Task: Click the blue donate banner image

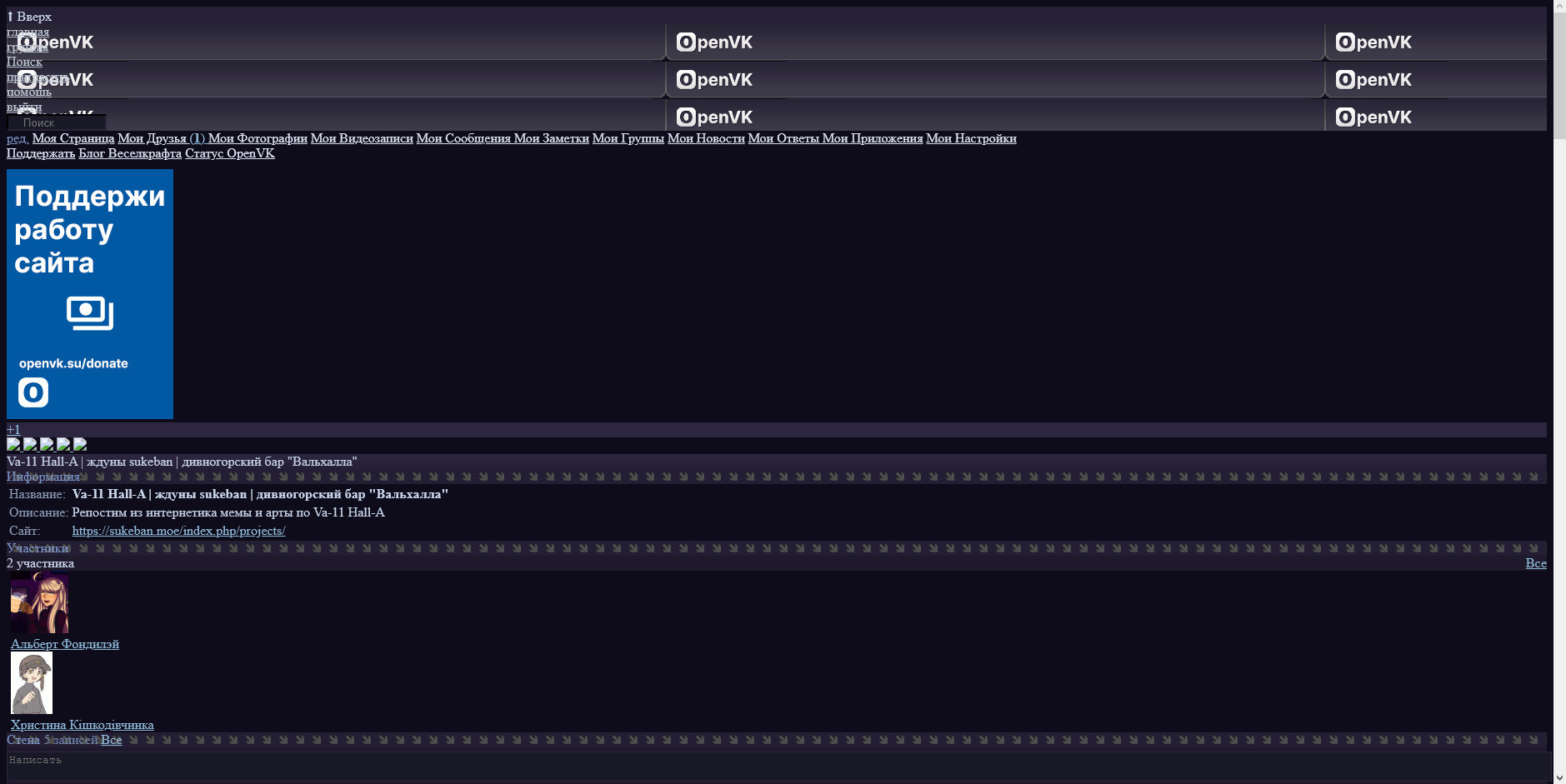Action: coord(90,294)
